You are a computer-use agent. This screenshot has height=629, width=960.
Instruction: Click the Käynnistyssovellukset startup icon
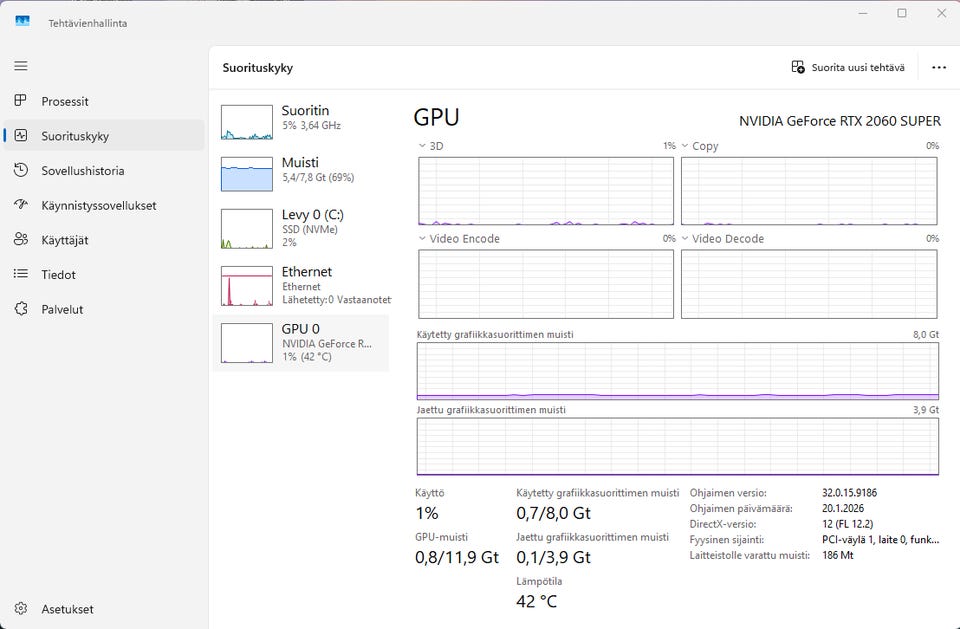click(x=21, y=205)
